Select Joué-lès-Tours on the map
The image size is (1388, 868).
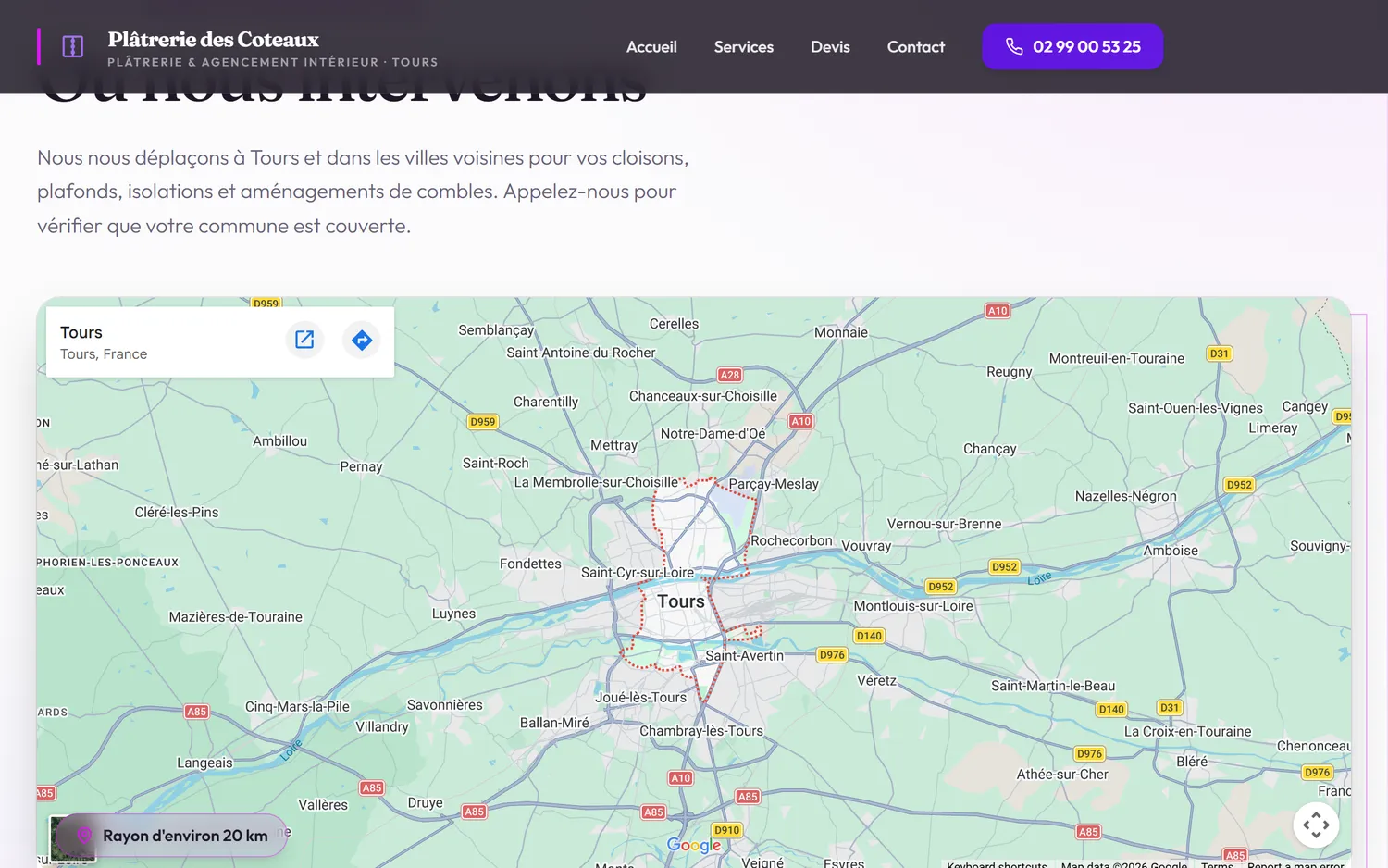tap(641, 698)
